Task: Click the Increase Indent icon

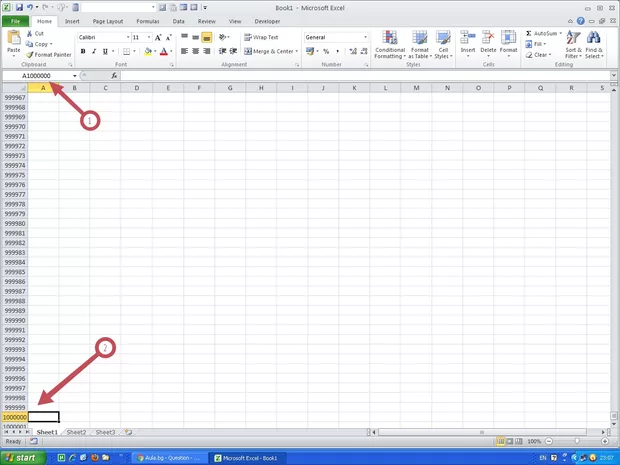Action: (234, 51)
